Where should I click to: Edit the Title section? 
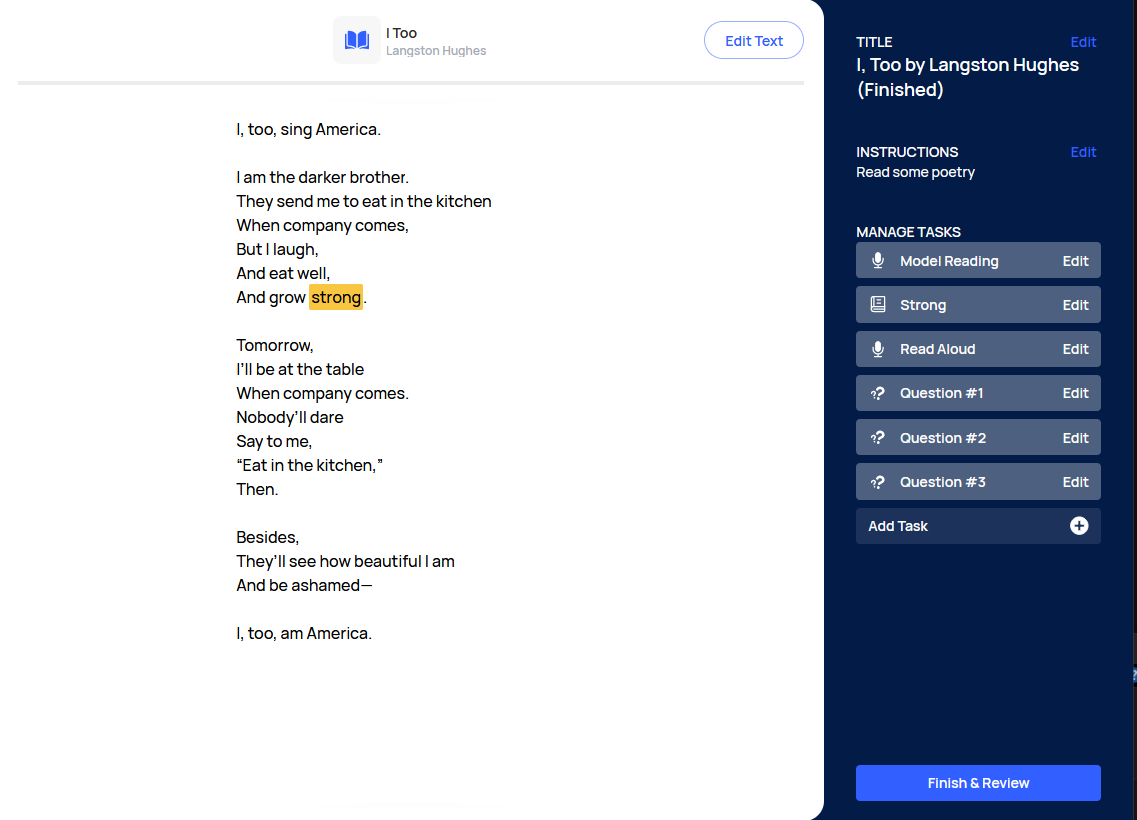tap(1083, 42)
